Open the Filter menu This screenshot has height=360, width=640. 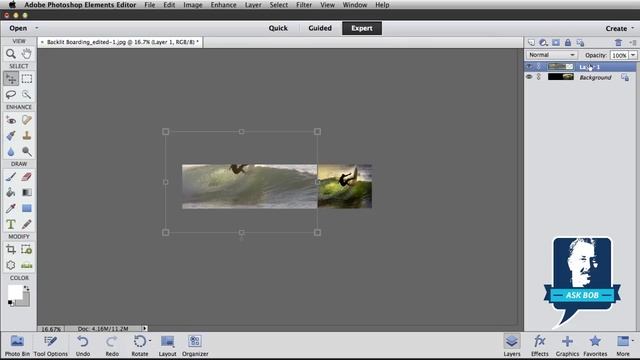(x=304, y=5)
